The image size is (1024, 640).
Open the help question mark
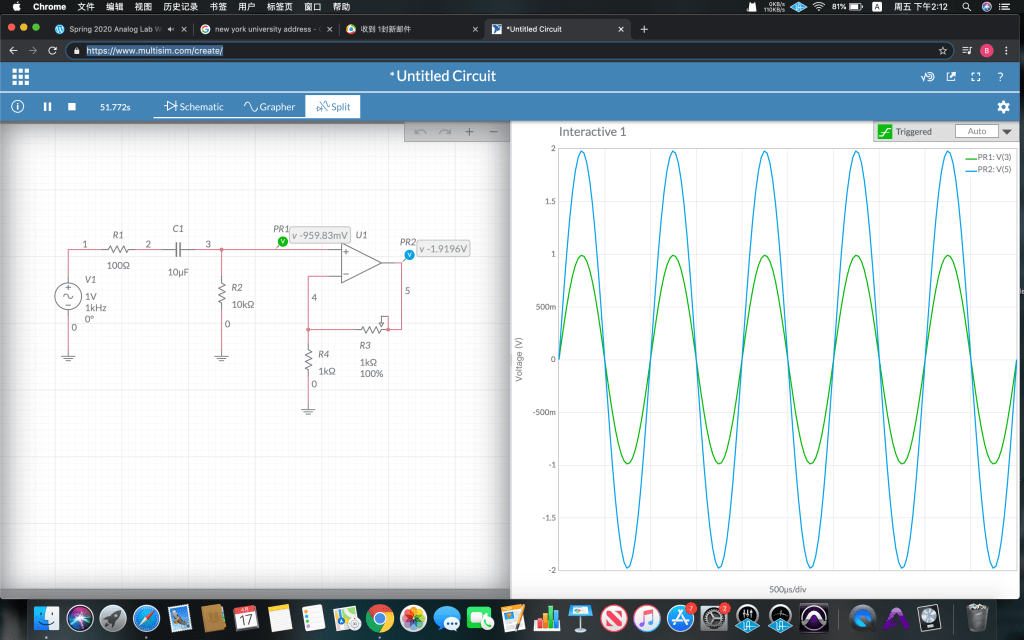[x=1001, y=77]
